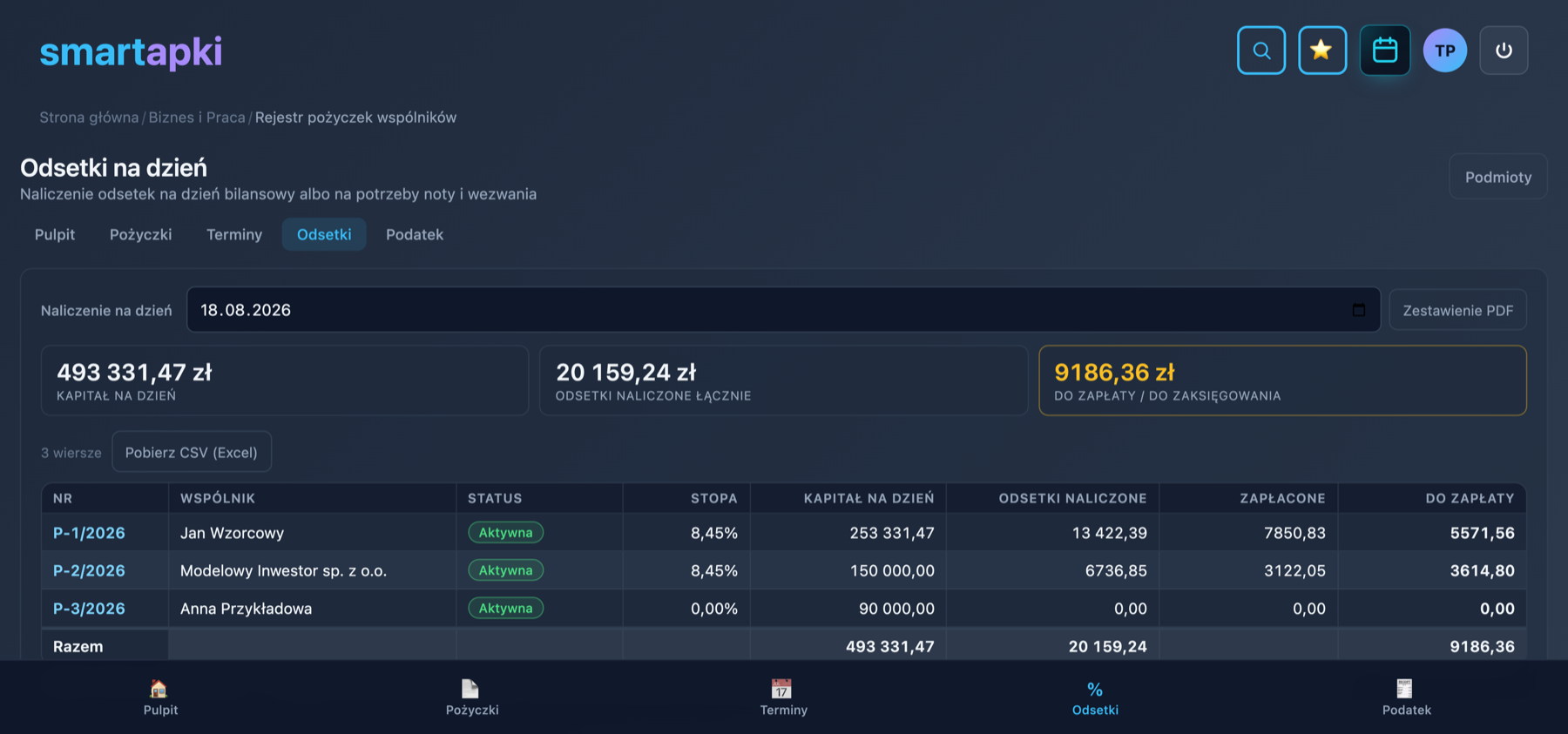Go to Podatek in bottom navigation
1568x734 pixels.
1407,697
